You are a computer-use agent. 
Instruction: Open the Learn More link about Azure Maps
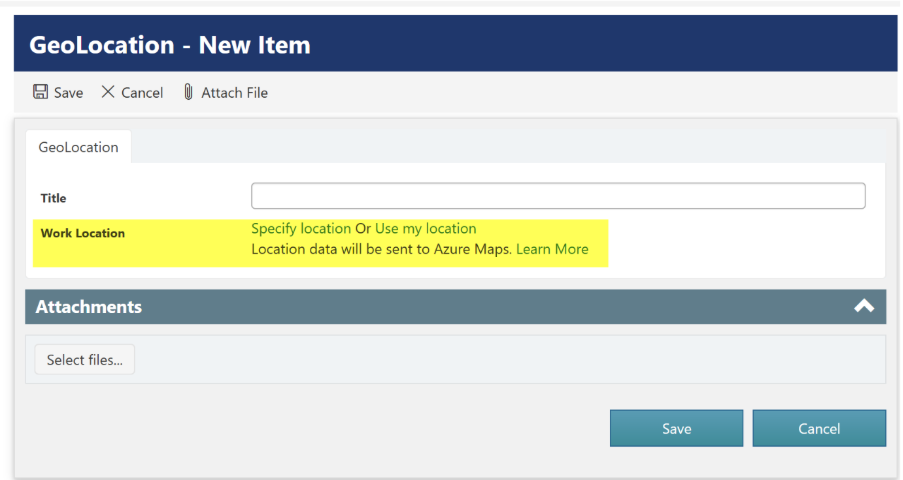click(x=552, y=249)
